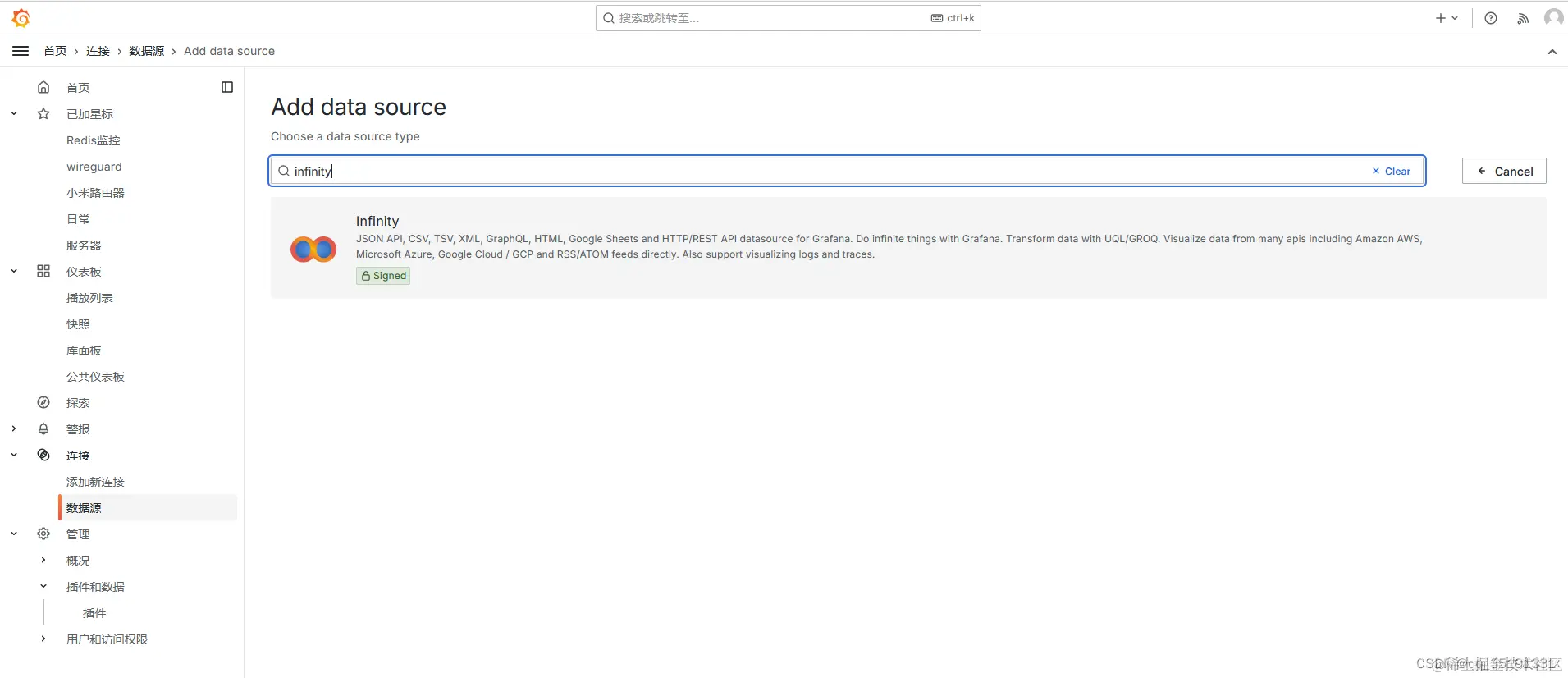This screenshot has width=1568, height=678.
Task: Open the wireguard dashboard
Action: (94, 167)
